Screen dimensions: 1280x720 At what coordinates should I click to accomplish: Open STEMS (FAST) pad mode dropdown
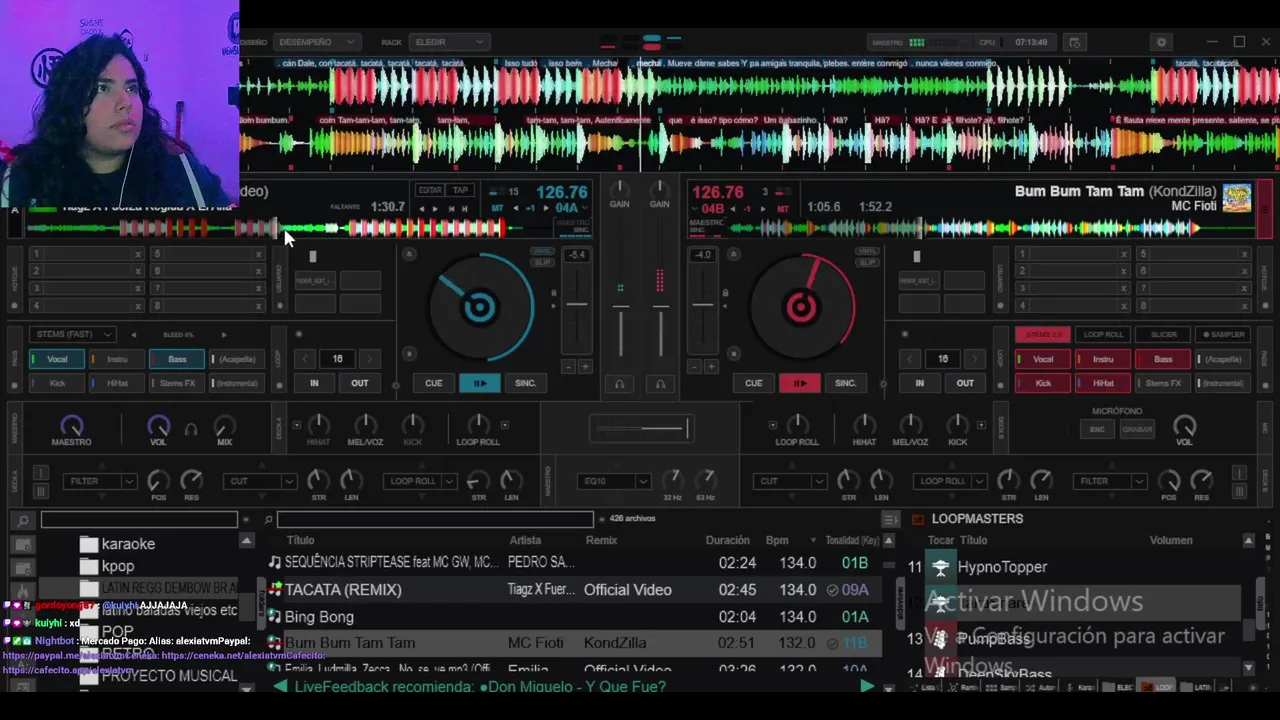(72, 334)
